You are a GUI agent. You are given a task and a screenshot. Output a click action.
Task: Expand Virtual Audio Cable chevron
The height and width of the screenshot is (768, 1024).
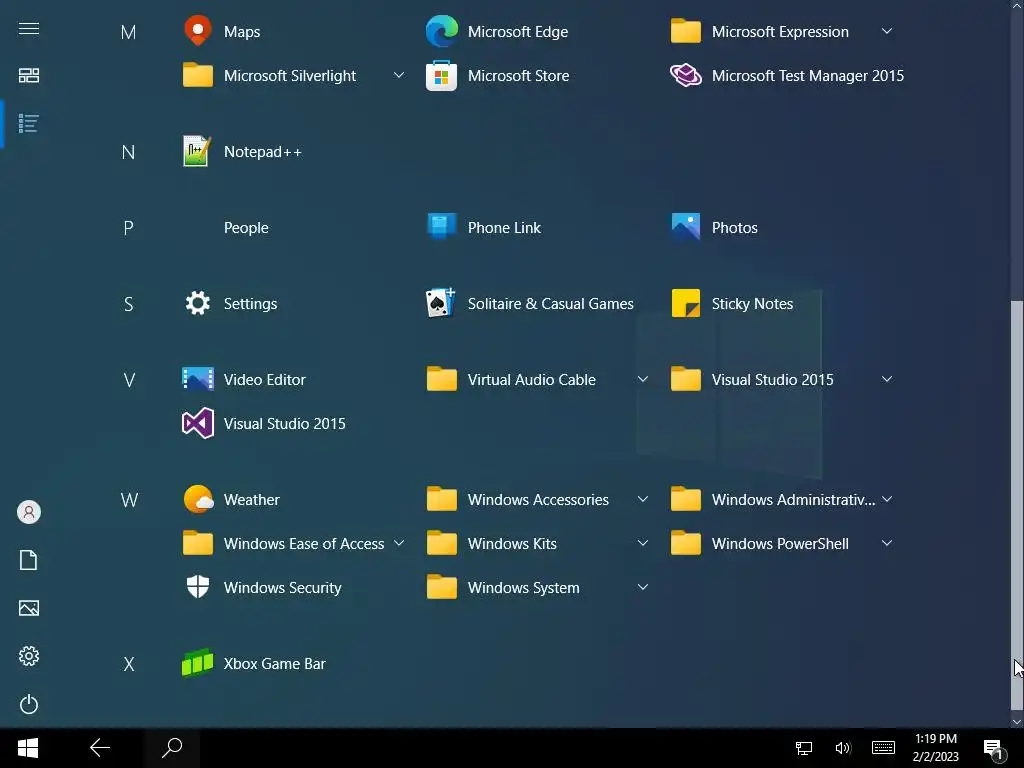pyautogui.click(x=643, y=379)
